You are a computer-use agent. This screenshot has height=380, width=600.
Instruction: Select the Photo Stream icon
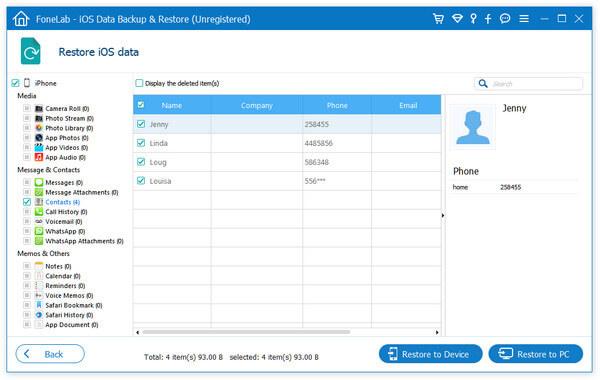click(x=39, y=118)
